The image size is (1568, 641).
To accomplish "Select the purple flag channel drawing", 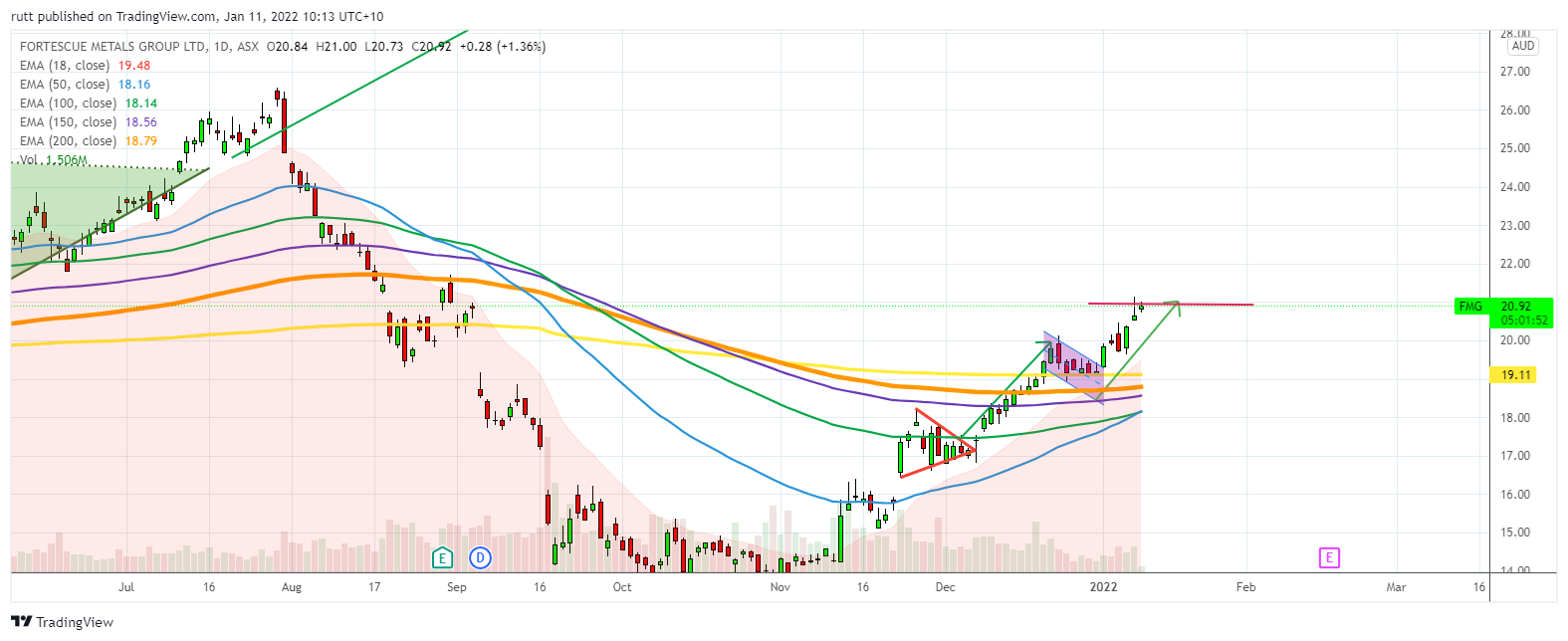I will [x=1073, y=367].
